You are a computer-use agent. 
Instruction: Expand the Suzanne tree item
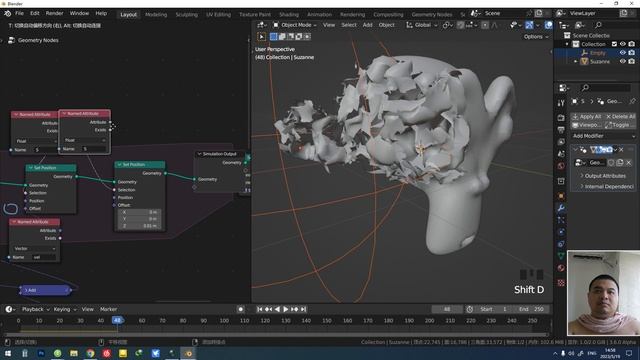tap(576, 61)
